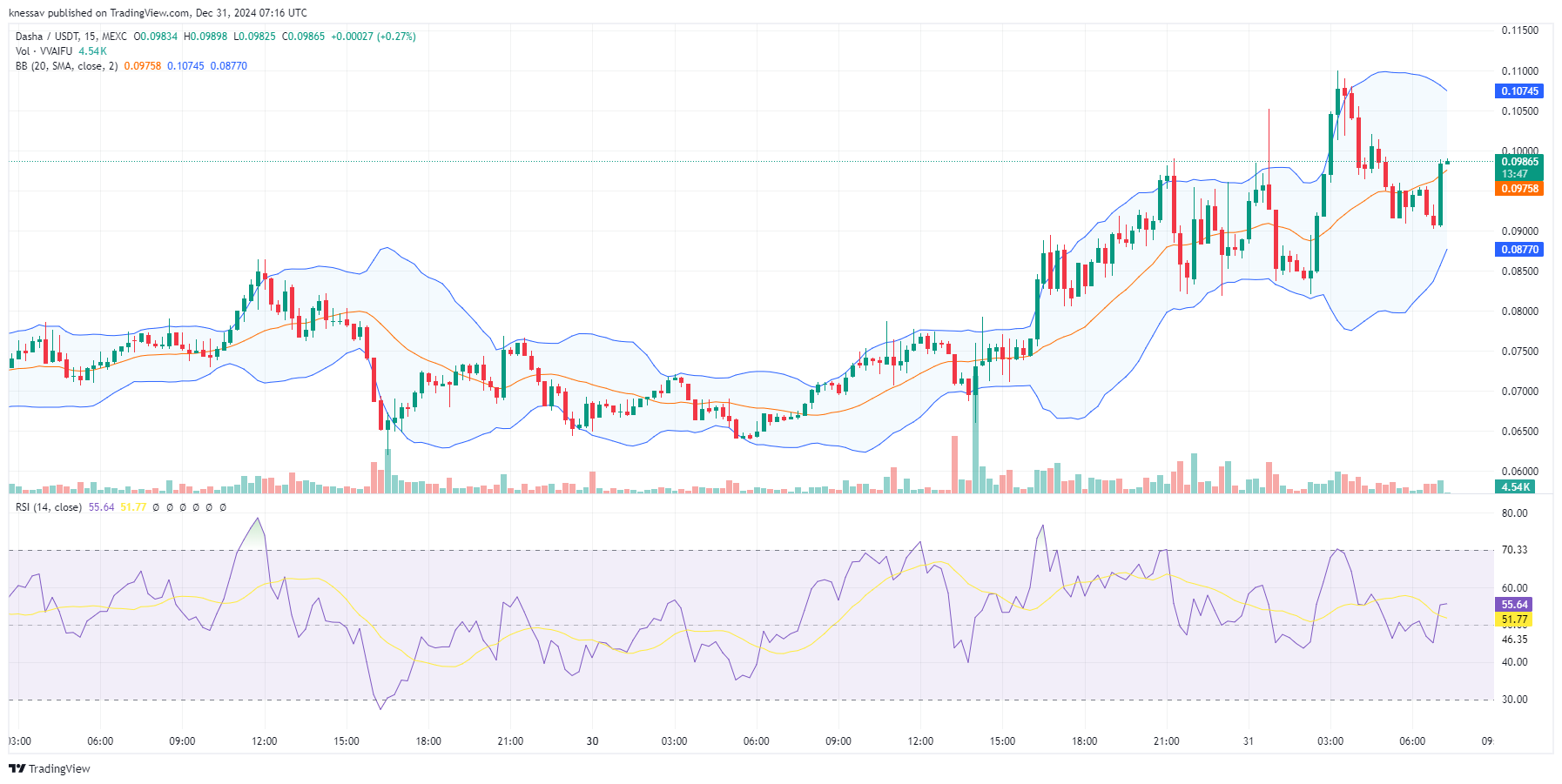The height and width of the screenshot is (784, 1562).
Task: Select the high value H0.09898
Action: point(205,37)
